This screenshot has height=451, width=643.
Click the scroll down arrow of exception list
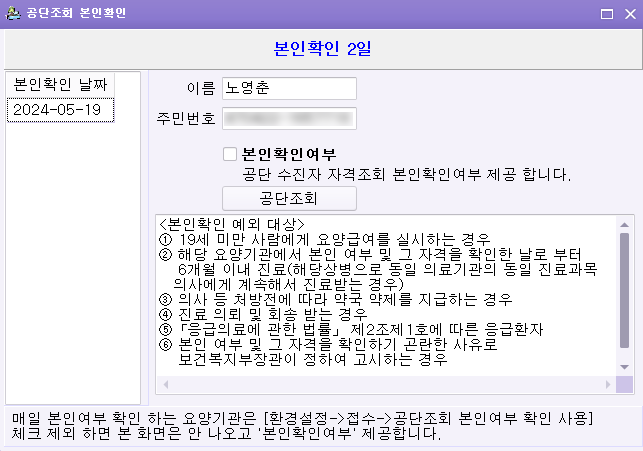click(624, 366)
